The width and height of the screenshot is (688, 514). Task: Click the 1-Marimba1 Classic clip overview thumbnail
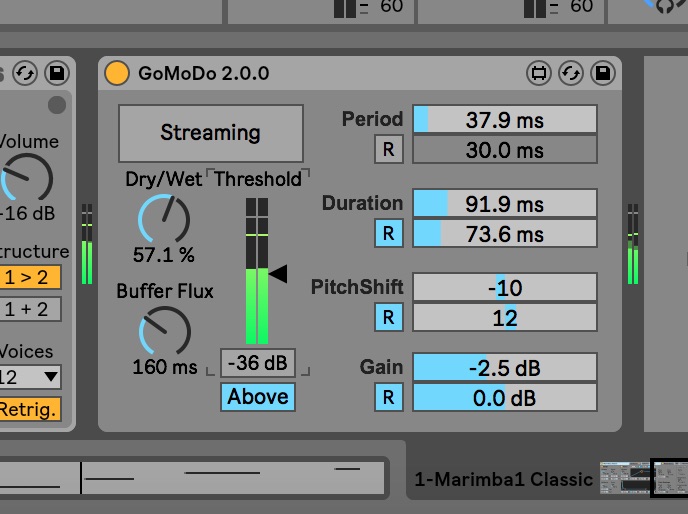[x=624, y=478]
